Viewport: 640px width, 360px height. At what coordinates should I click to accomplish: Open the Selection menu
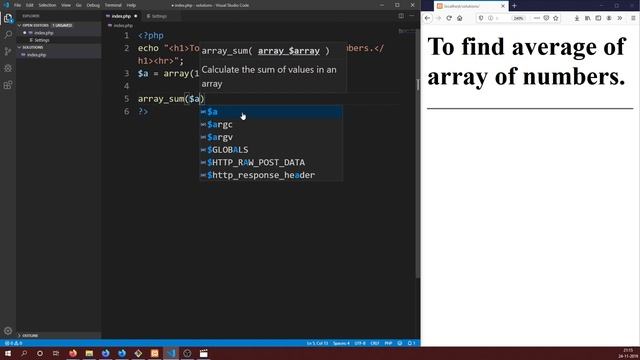point(47,5)
